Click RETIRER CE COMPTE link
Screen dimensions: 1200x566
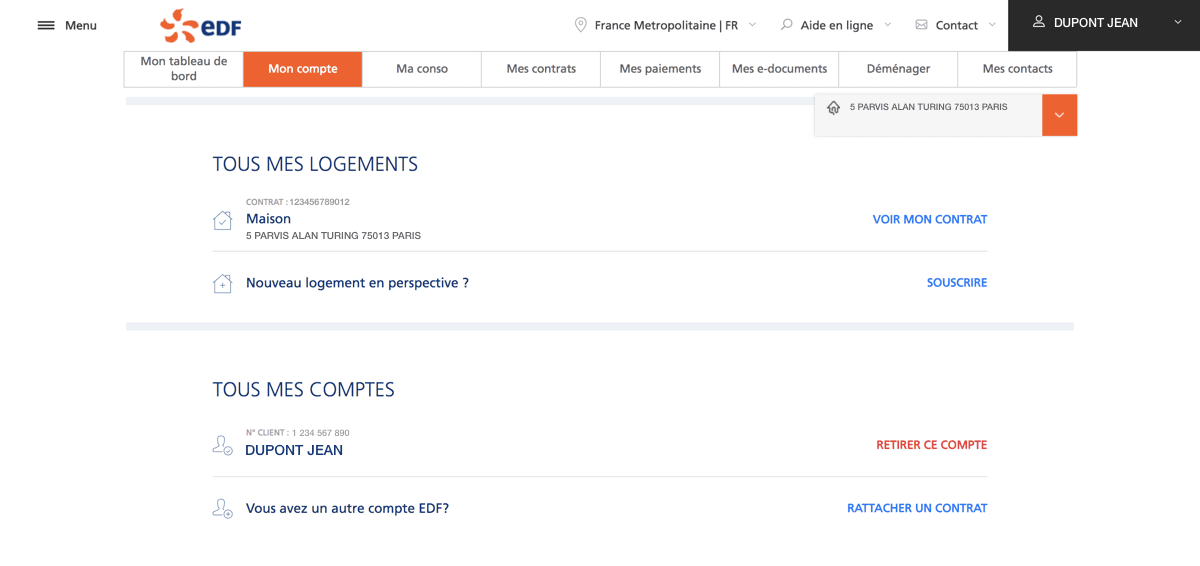tap(932, 445)
